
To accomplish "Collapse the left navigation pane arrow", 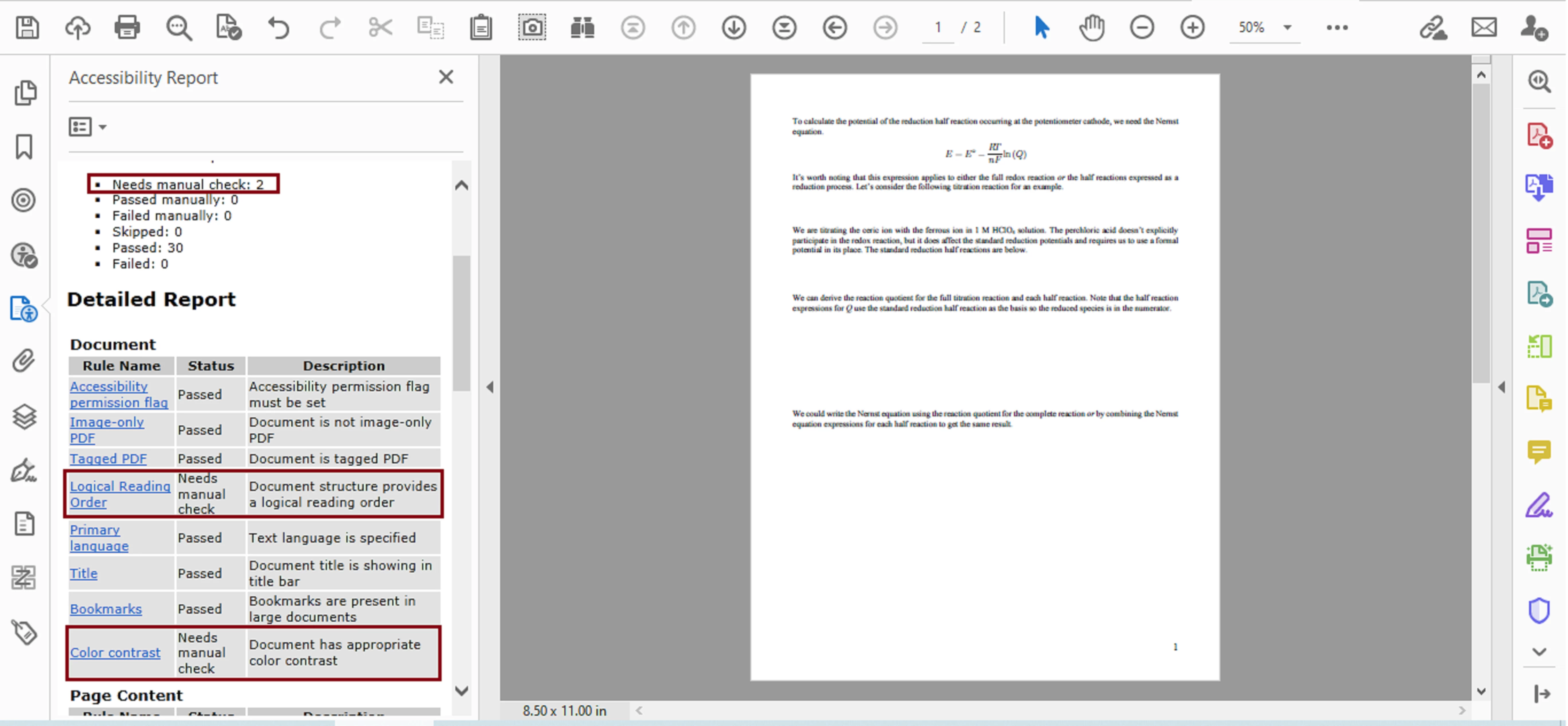I will click(x=490, y=387).
